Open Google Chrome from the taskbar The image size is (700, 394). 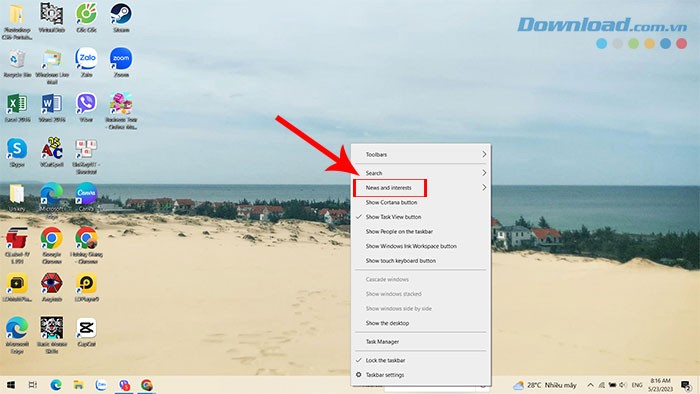point(147,385)
